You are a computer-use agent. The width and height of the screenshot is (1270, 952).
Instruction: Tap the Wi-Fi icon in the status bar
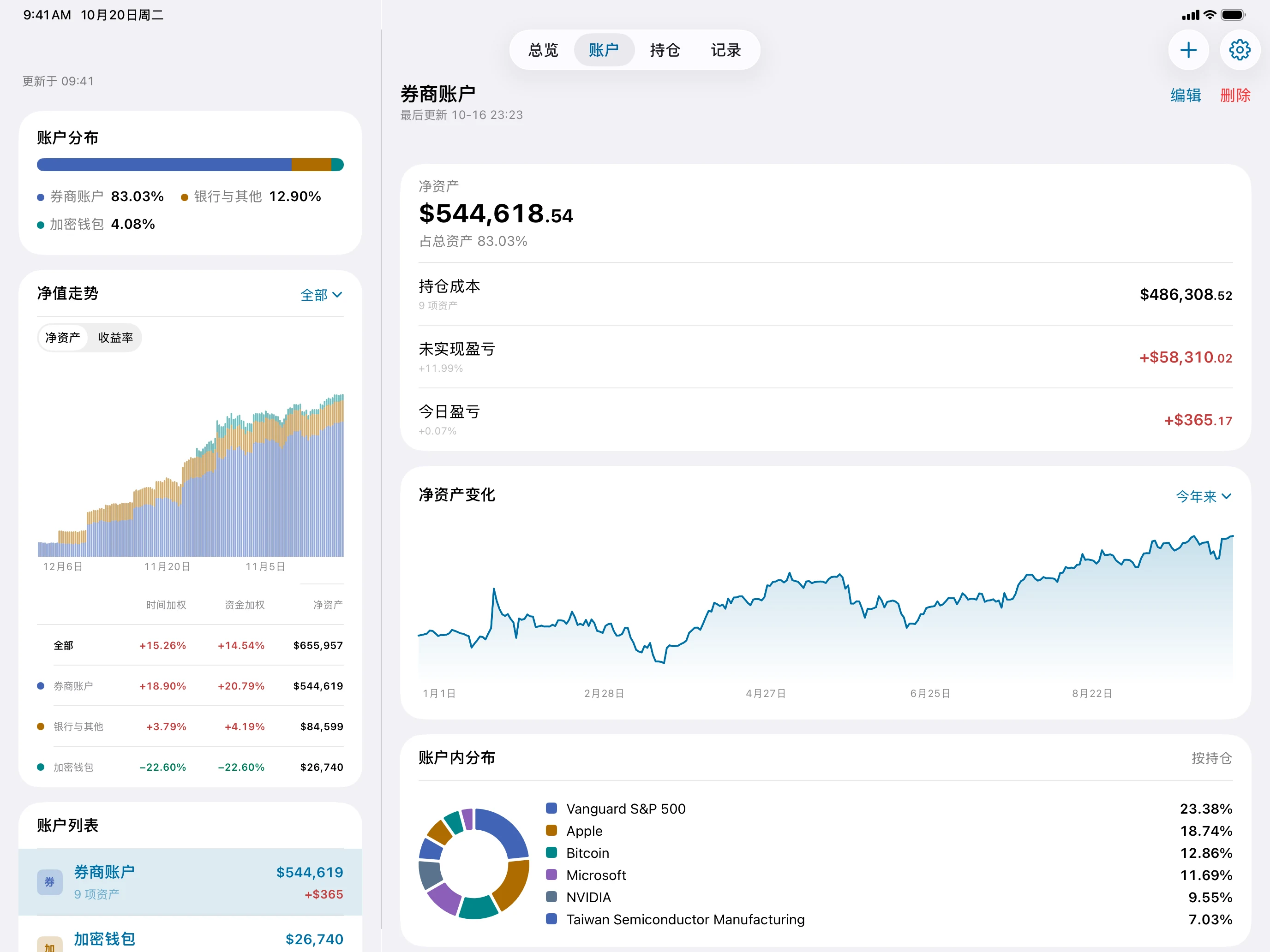[1210, 15]
